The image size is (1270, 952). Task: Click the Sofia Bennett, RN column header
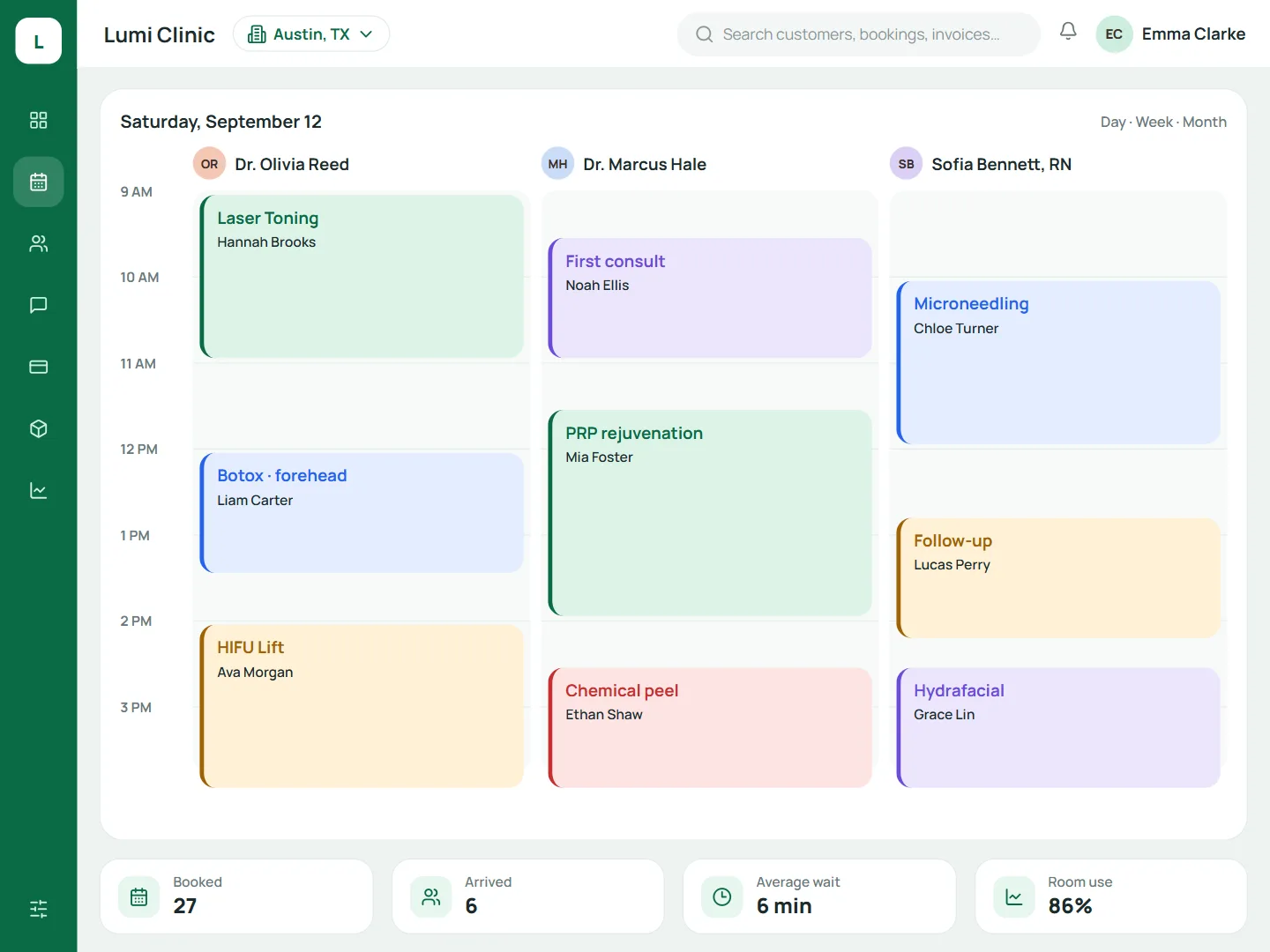(x=1002, y=164)
